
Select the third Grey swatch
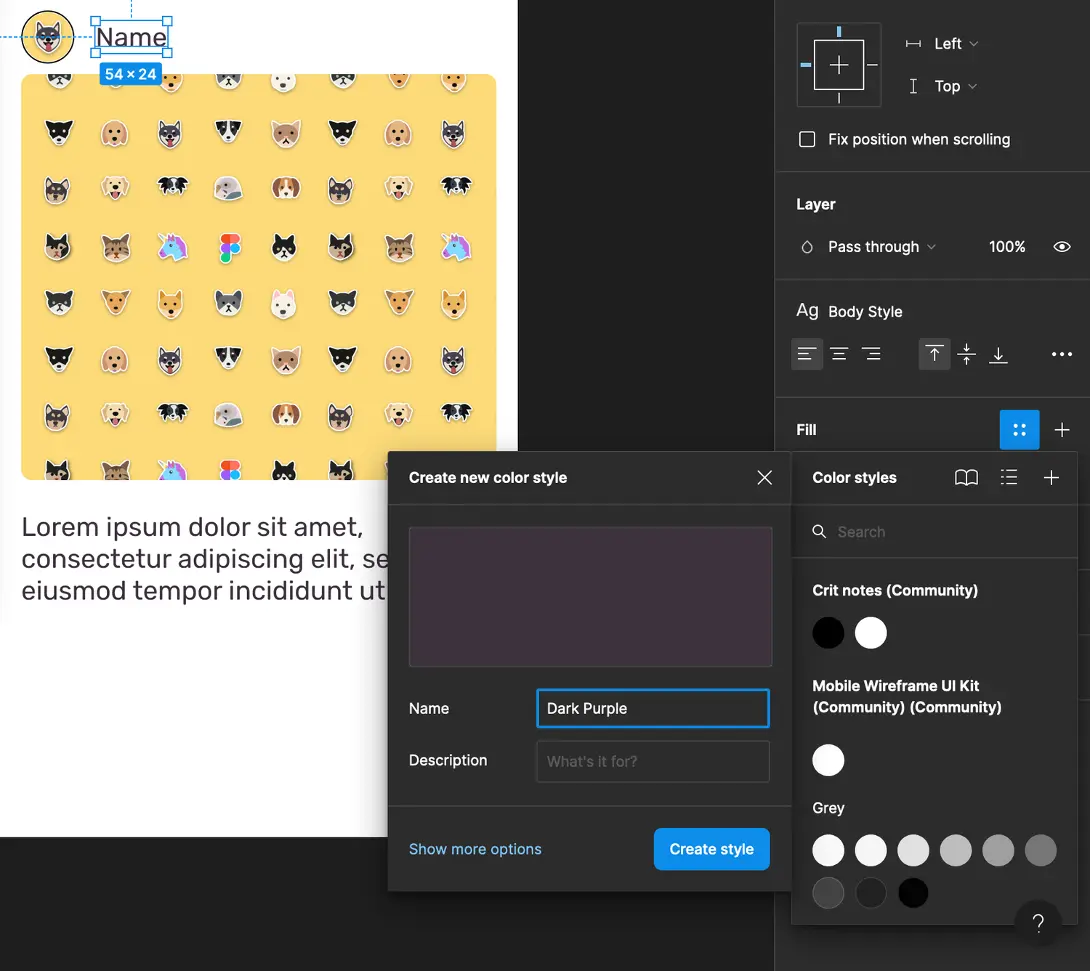913,850
